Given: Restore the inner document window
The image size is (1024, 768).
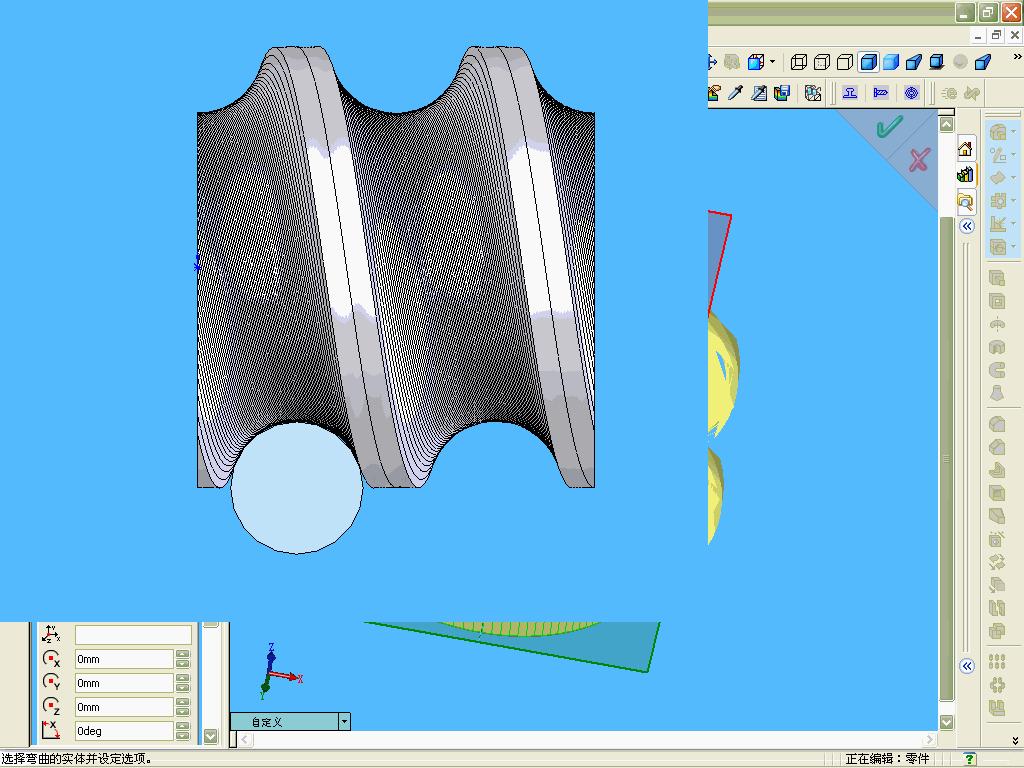Looking at the screenshot, I should 996,35.
